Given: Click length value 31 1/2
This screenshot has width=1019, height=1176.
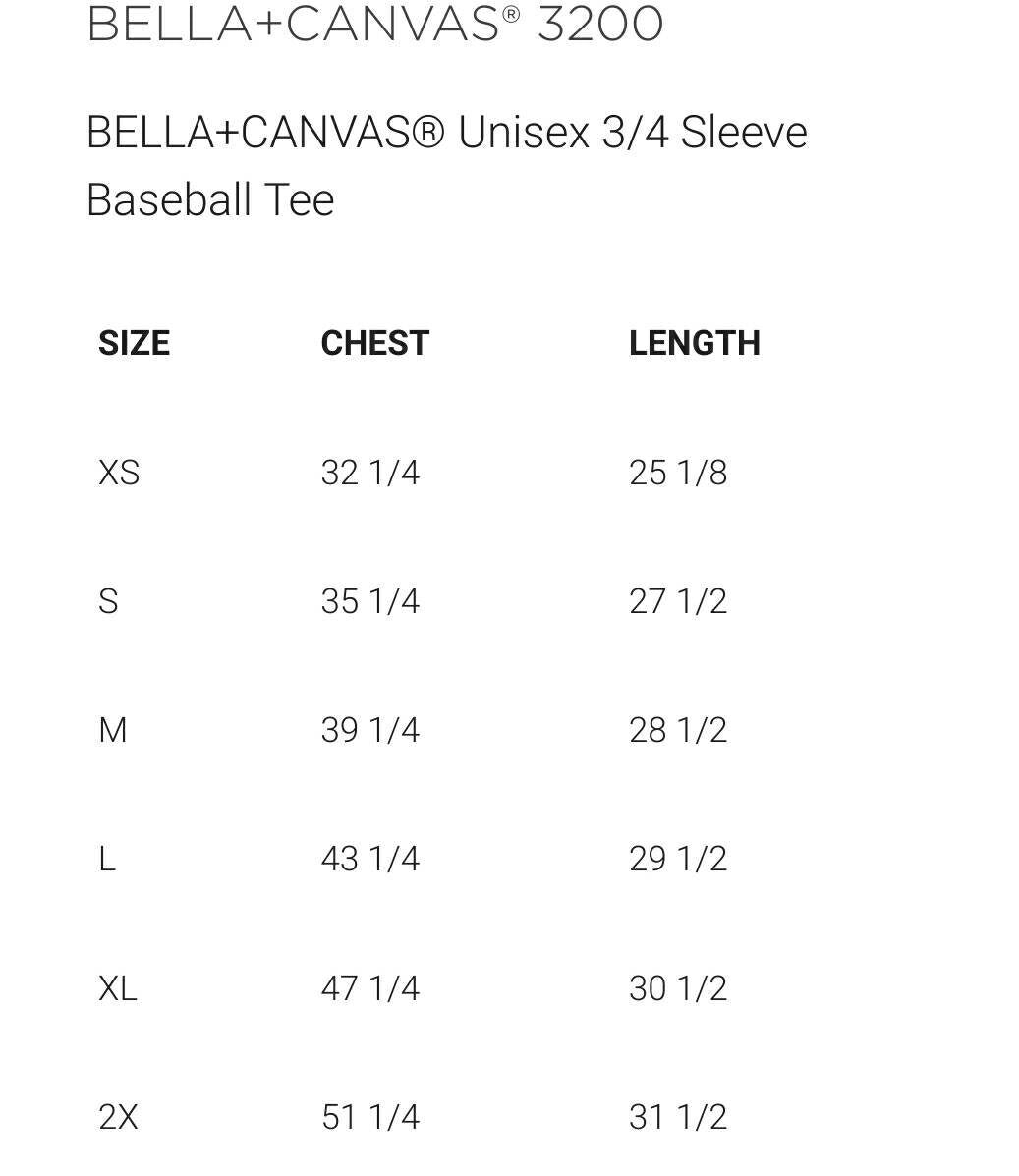Looking at the screenshot, I should 678,1117.
